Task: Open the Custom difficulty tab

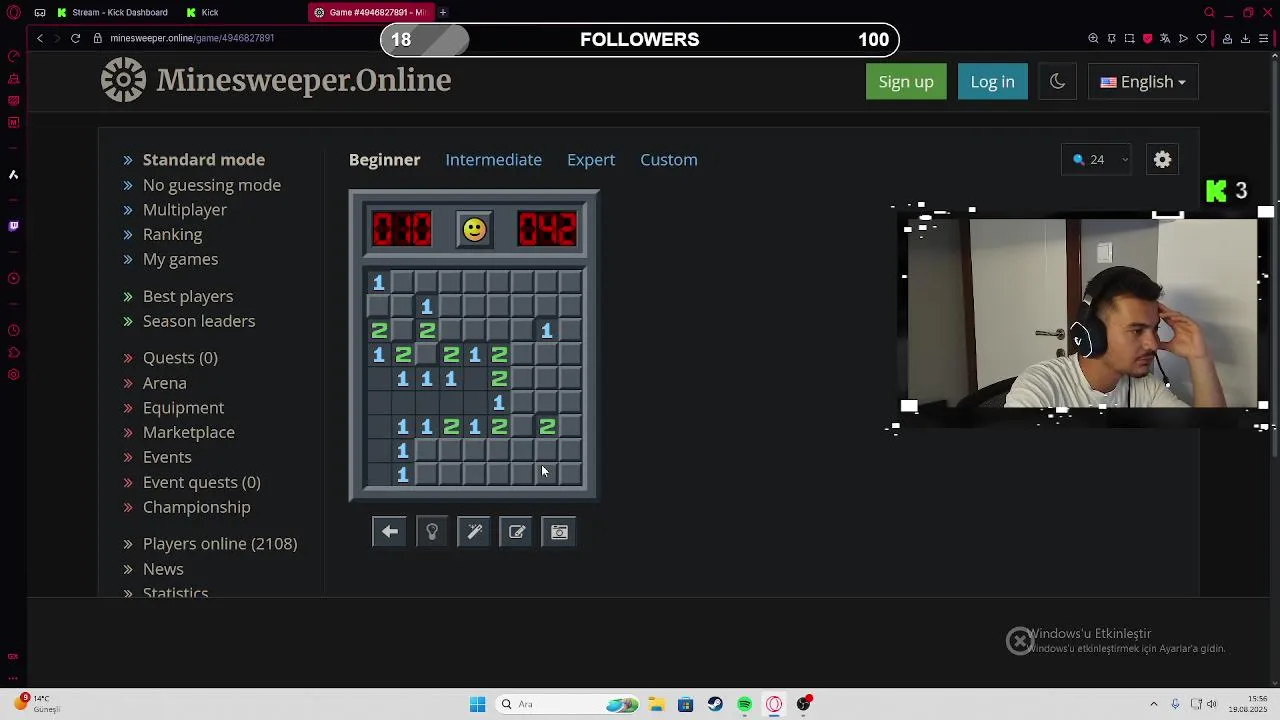Action: point(669,160)
